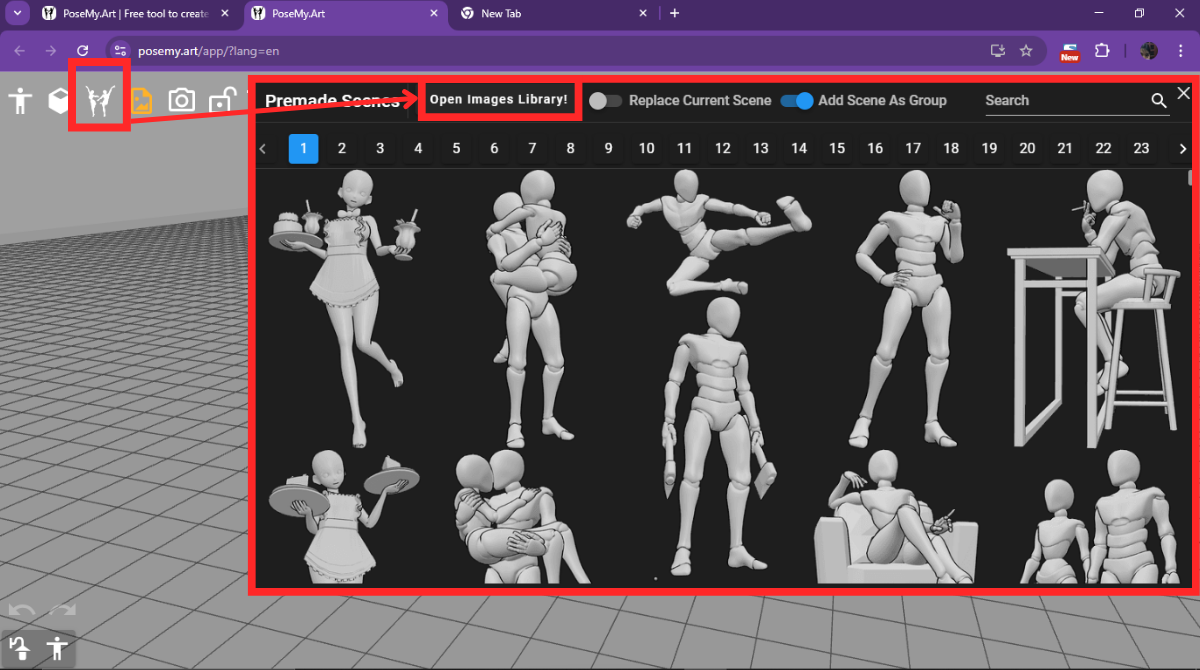Open the Premade Scenes dancers icon
Screen dimensions: 1200x670
[99, 101]
